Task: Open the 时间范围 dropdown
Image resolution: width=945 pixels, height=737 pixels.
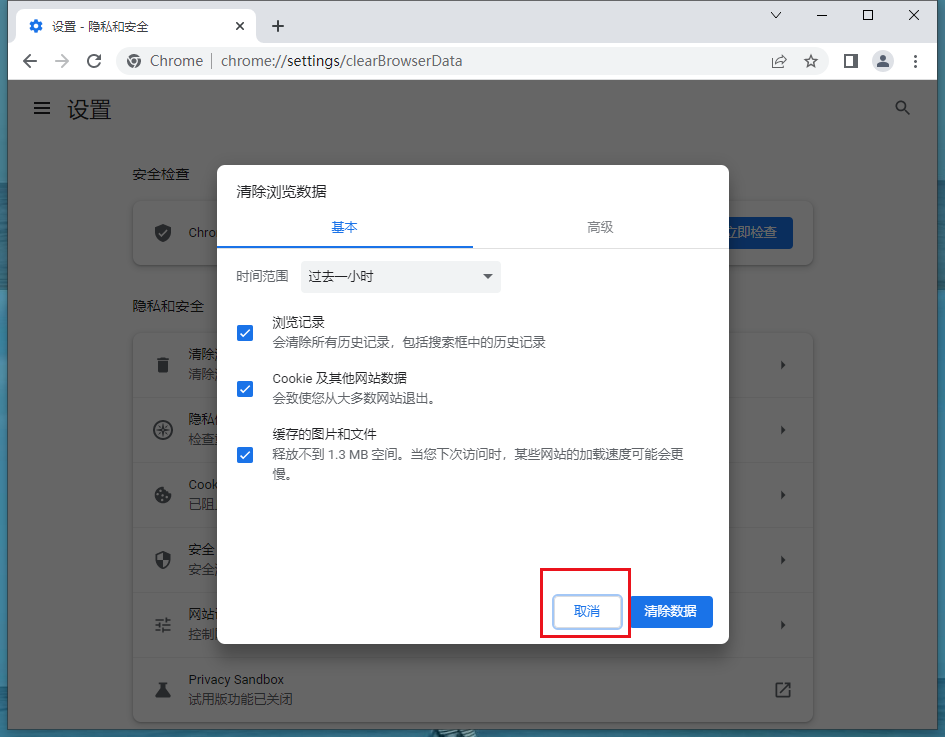Action: (x=401, y=277)
